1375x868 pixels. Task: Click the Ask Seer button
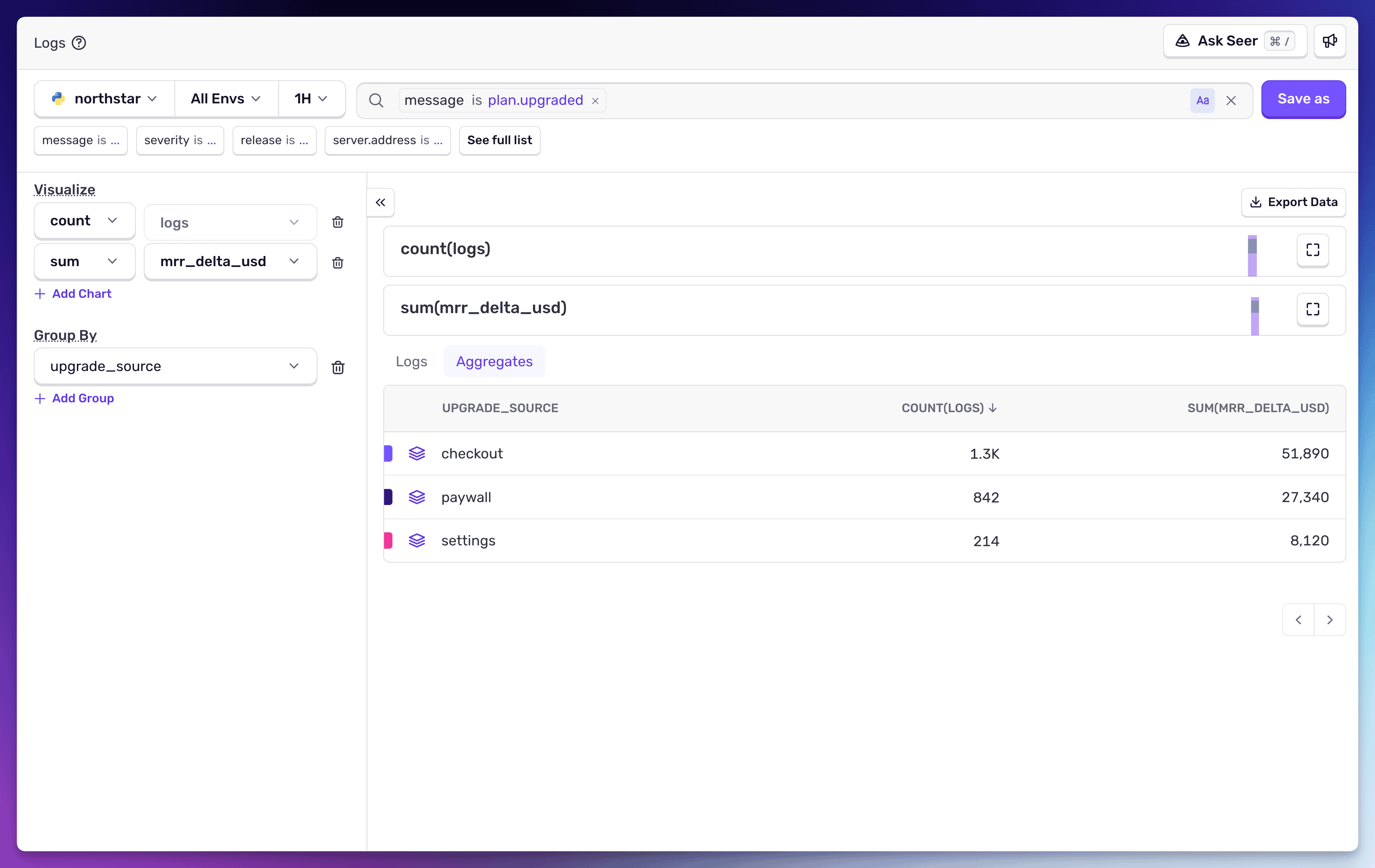click(1235, 41)
